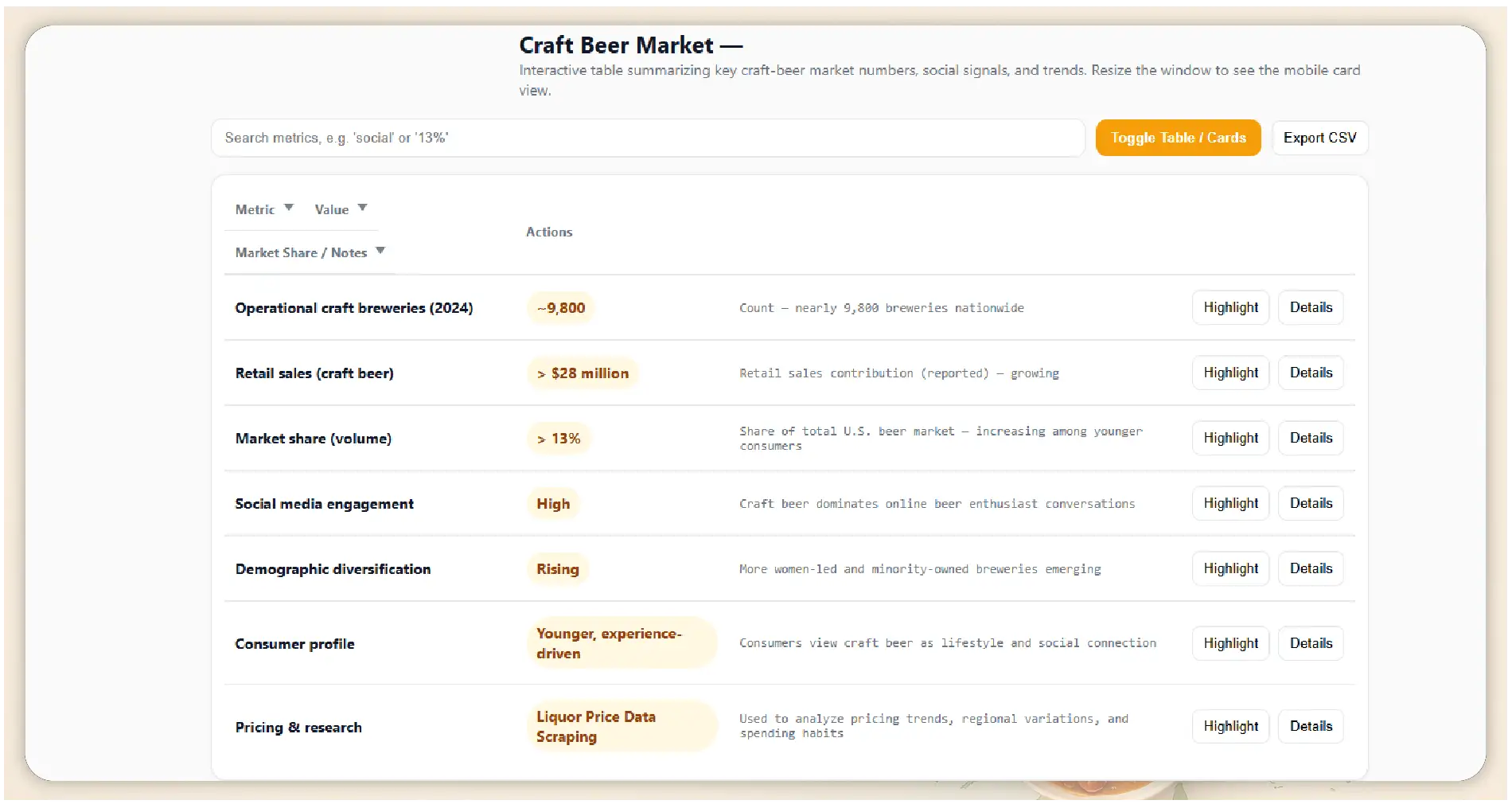Highlight the Pricing & research row
The height and width of the screenshot is (808, 1512).
[1230, 726]
